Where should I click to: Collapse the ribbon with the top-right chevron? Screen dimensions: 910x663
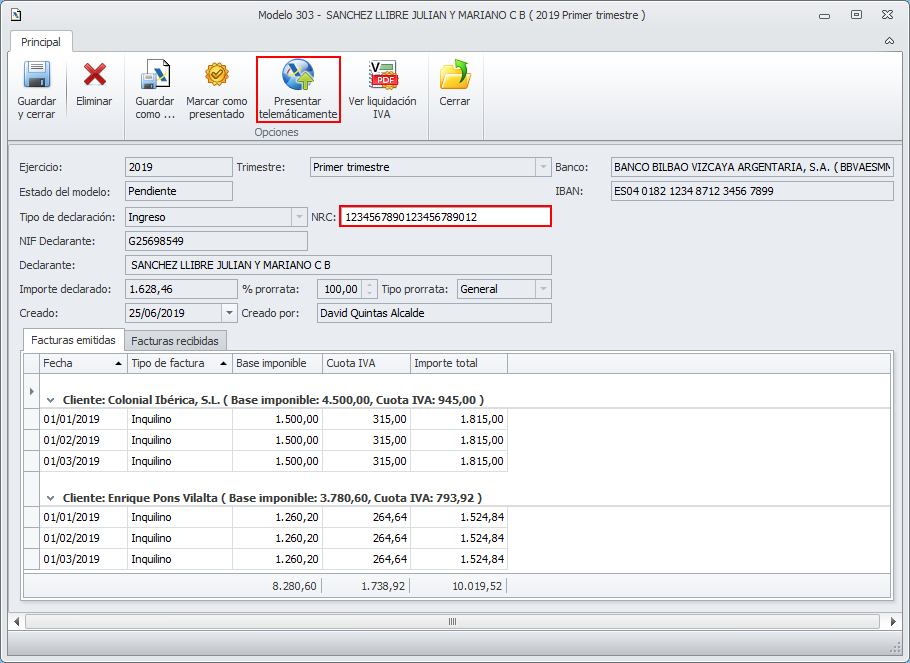tap(889, 41)
